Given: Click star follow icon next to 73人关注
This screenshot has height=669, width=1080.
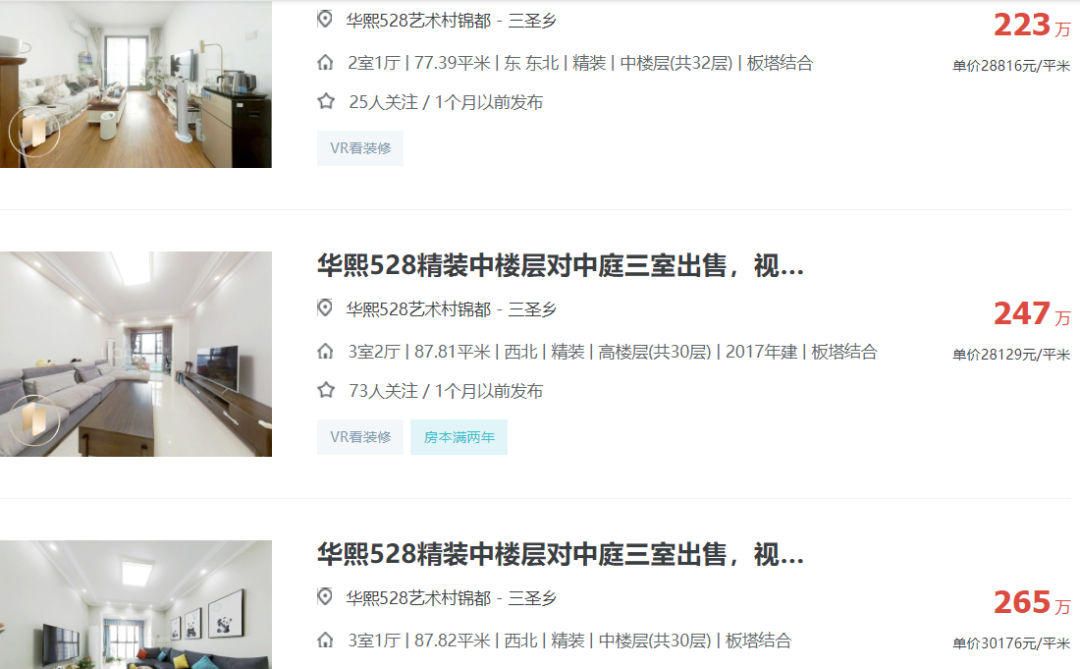Looking at the screenshot, I should (326, 391).
